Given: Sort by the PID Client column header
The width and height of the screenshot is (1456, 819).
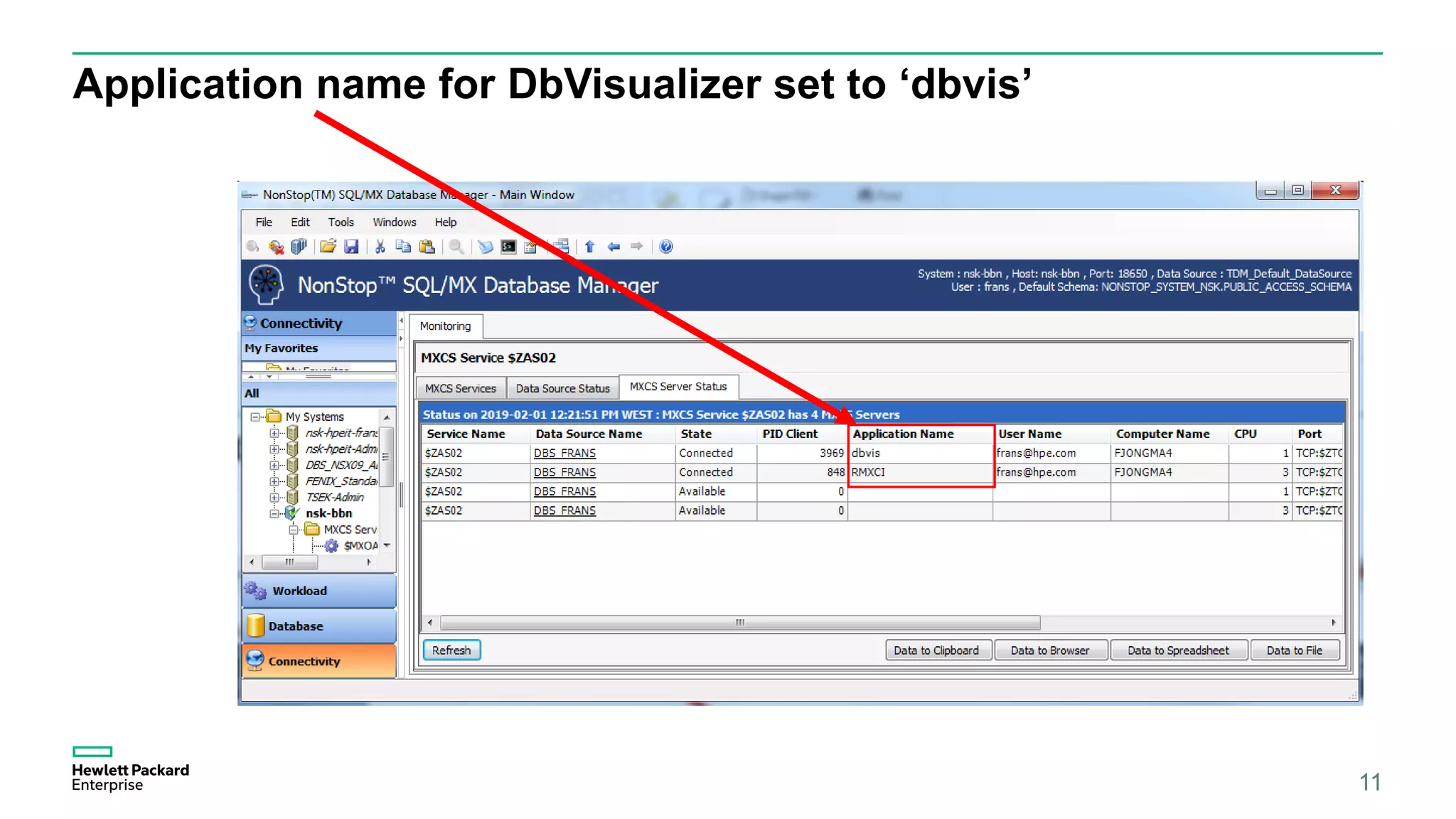Looking at the screenshot, I should pyautogui.click(x=802, y=434).
